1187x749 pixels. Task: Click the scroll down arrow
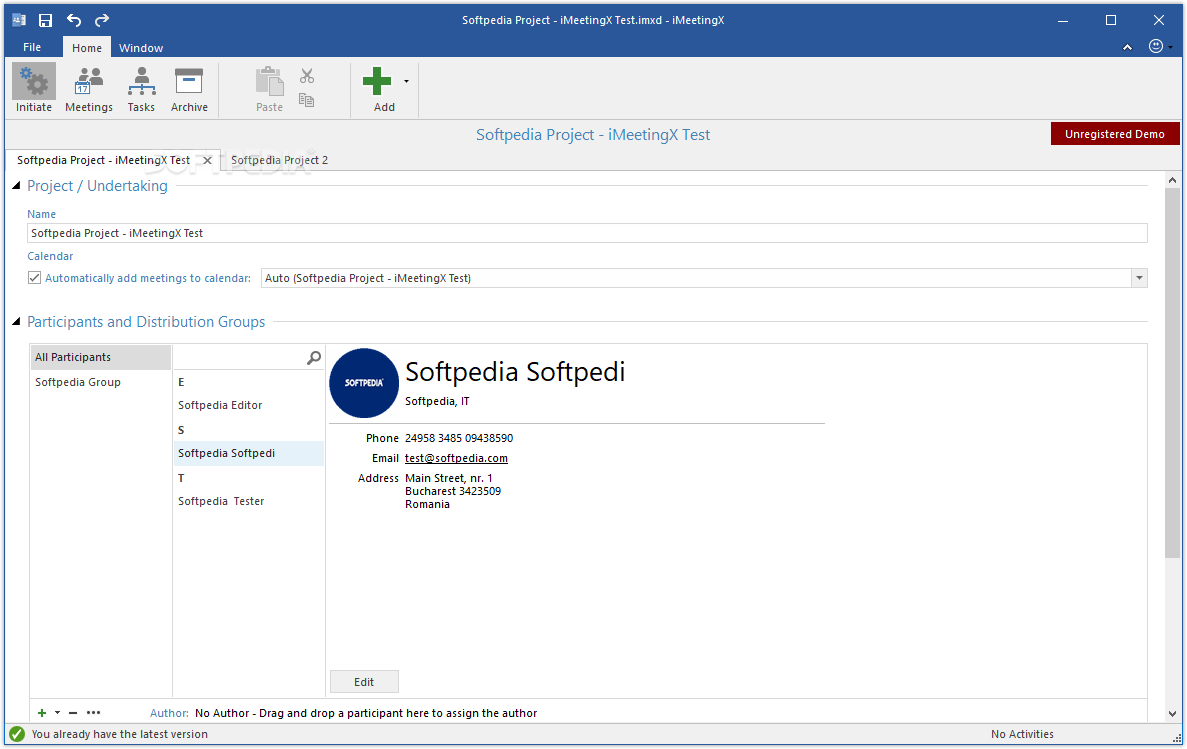(x=1172, y=713)
